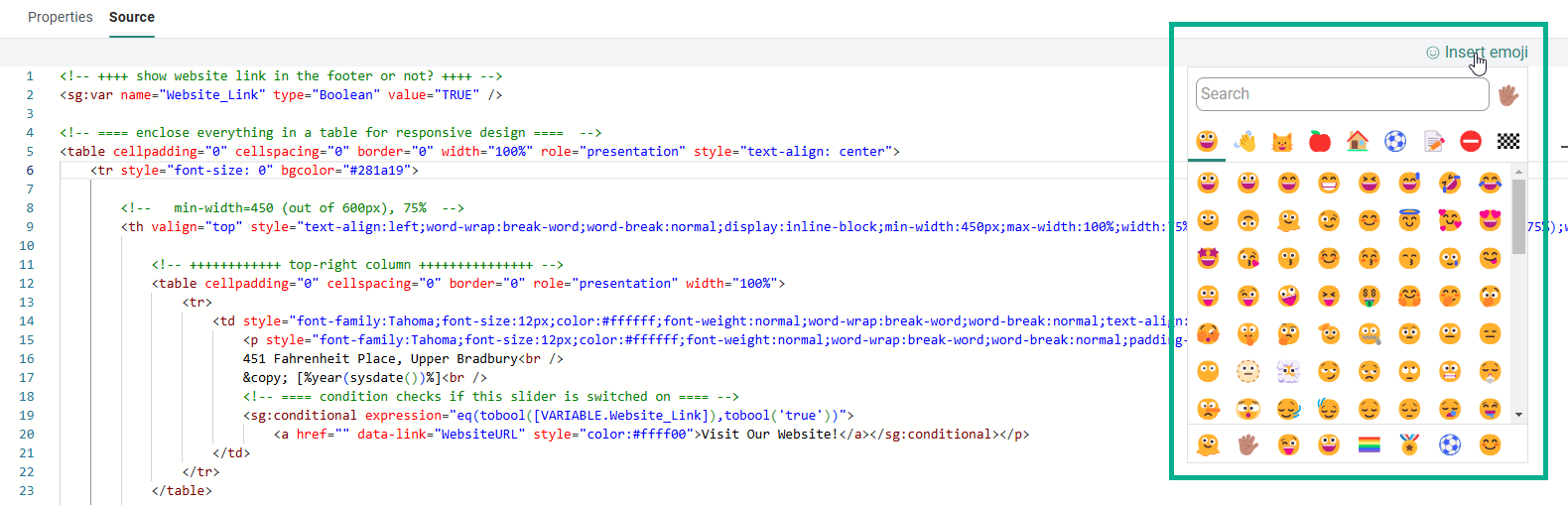Switch to waving hand people category
Image resolution: width=1568 pixels, height=505 pixels.
tap(1244, 142)
